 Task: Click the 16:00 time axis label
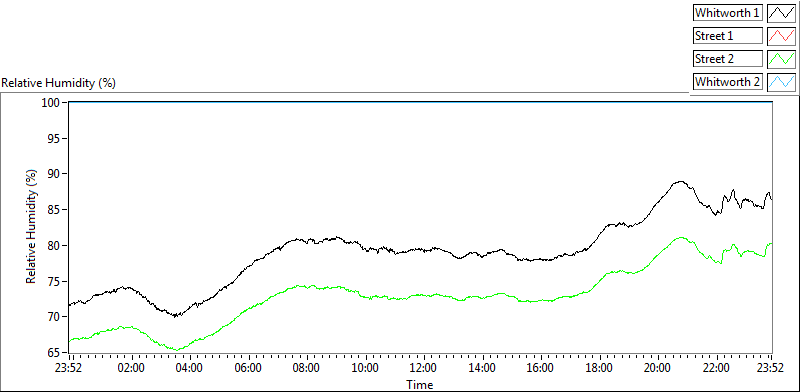[x=541, y=368]
